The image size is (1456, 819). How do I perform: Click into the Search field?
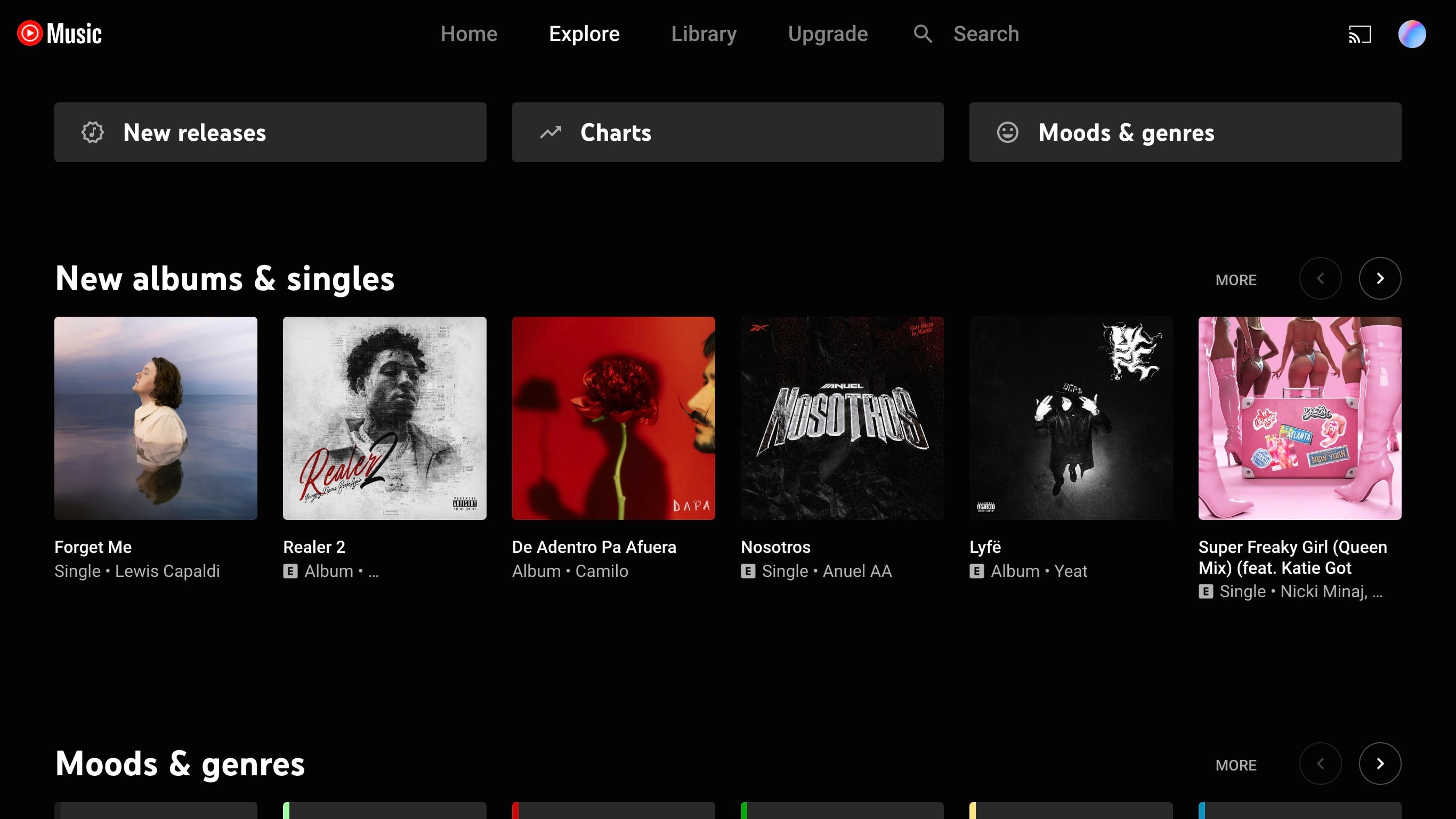coord(986,34)
